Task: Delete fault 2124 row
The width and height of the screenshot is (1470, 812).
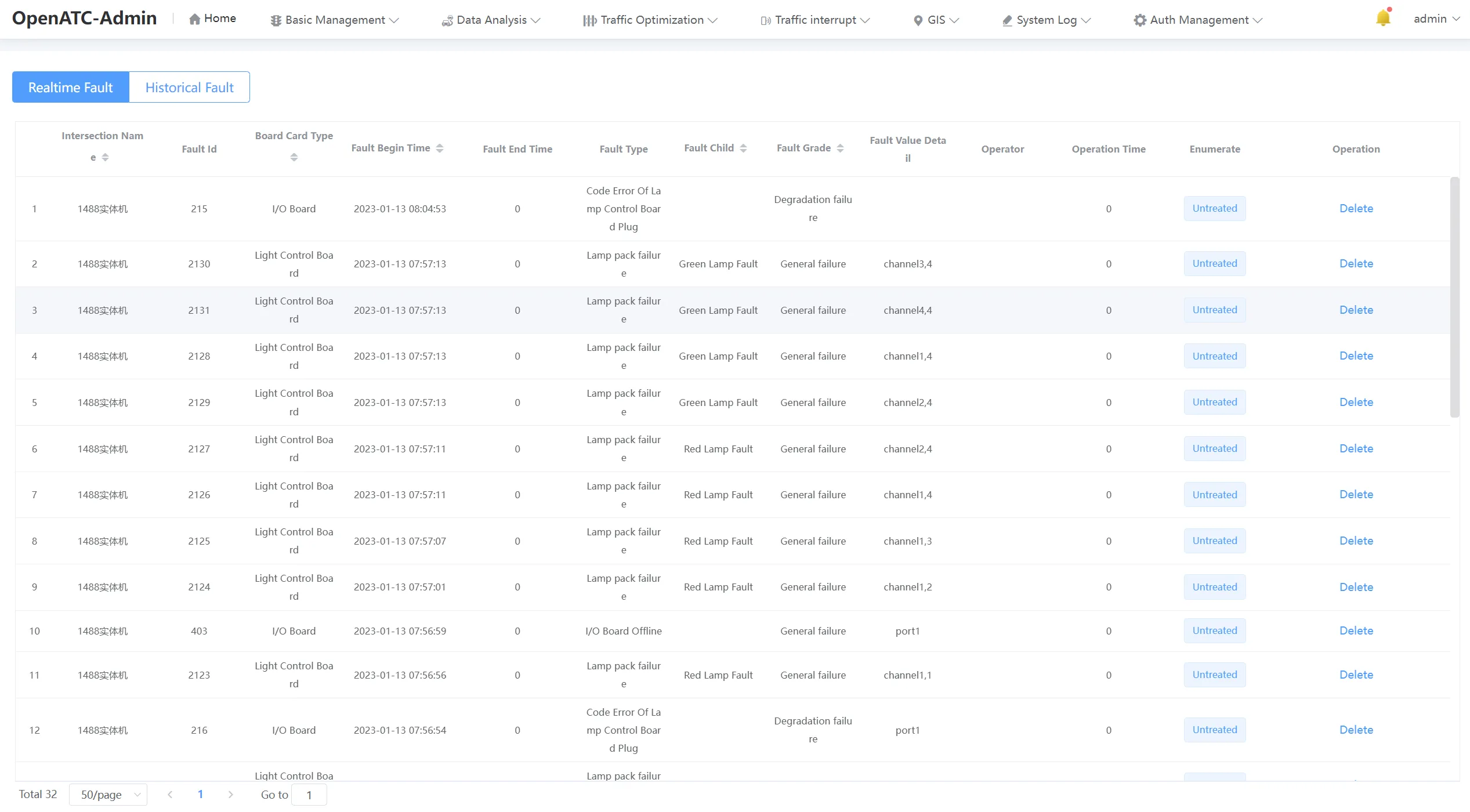Action: point(1356,587)
